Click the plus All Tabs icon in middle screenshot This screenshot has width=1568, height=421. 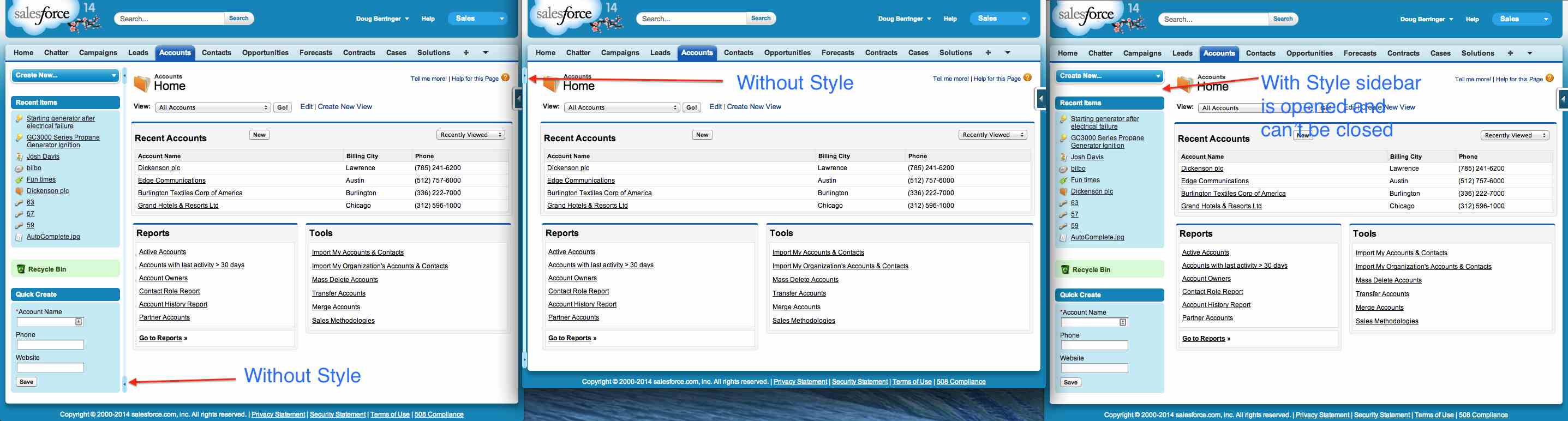[989, 53]
